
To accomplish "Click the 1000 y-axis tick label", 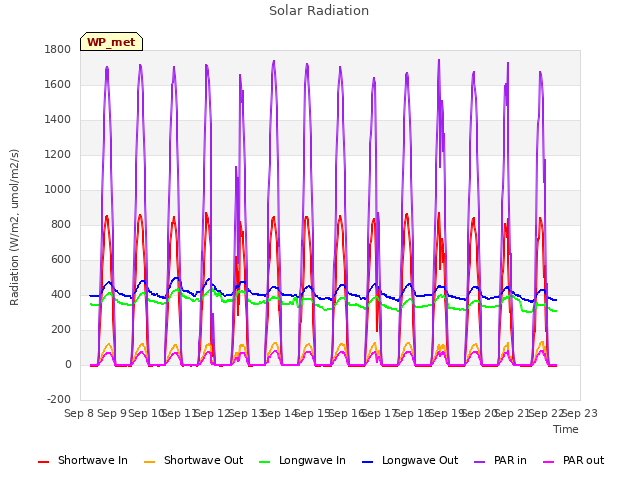I will [58, 189].
